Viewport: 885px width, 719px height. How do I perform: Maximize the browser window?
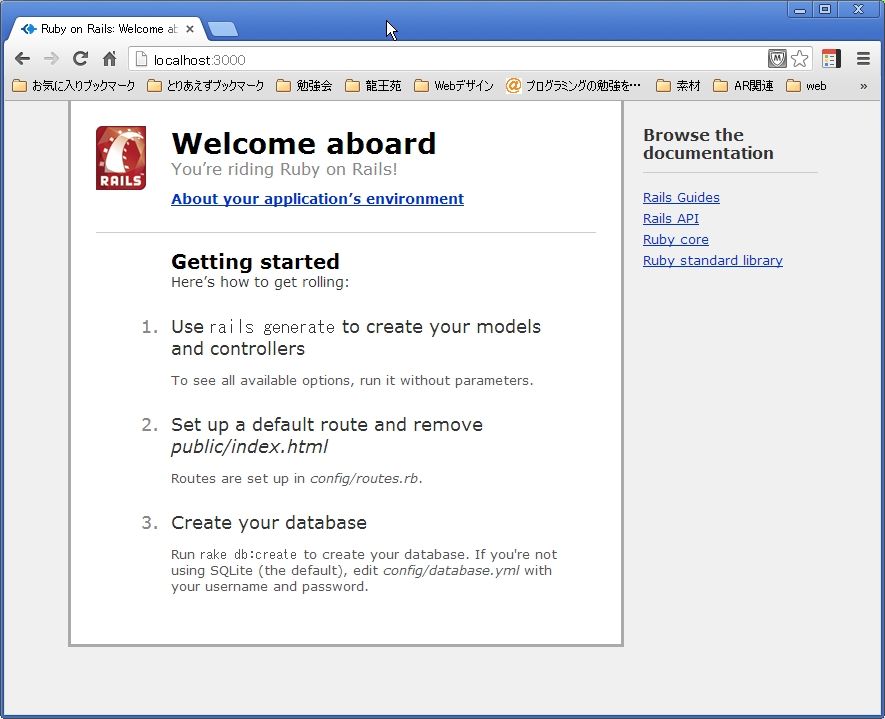(825, 10)
